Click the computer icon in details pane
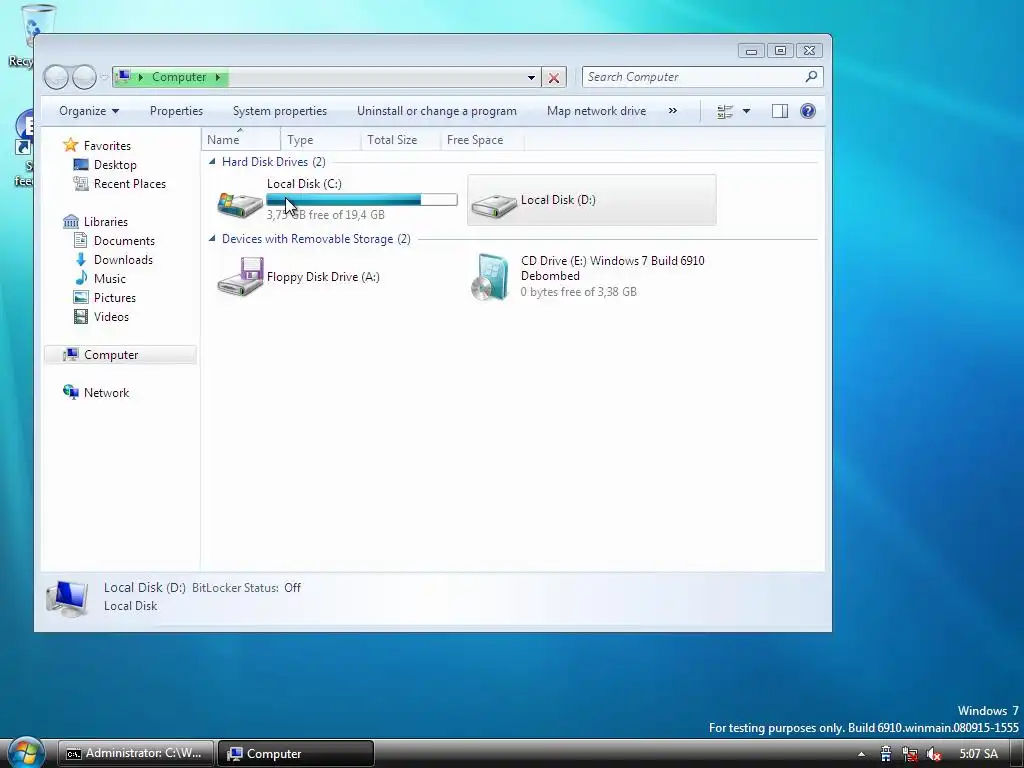This screenshot has width=1024, height=768. [67, 598]
